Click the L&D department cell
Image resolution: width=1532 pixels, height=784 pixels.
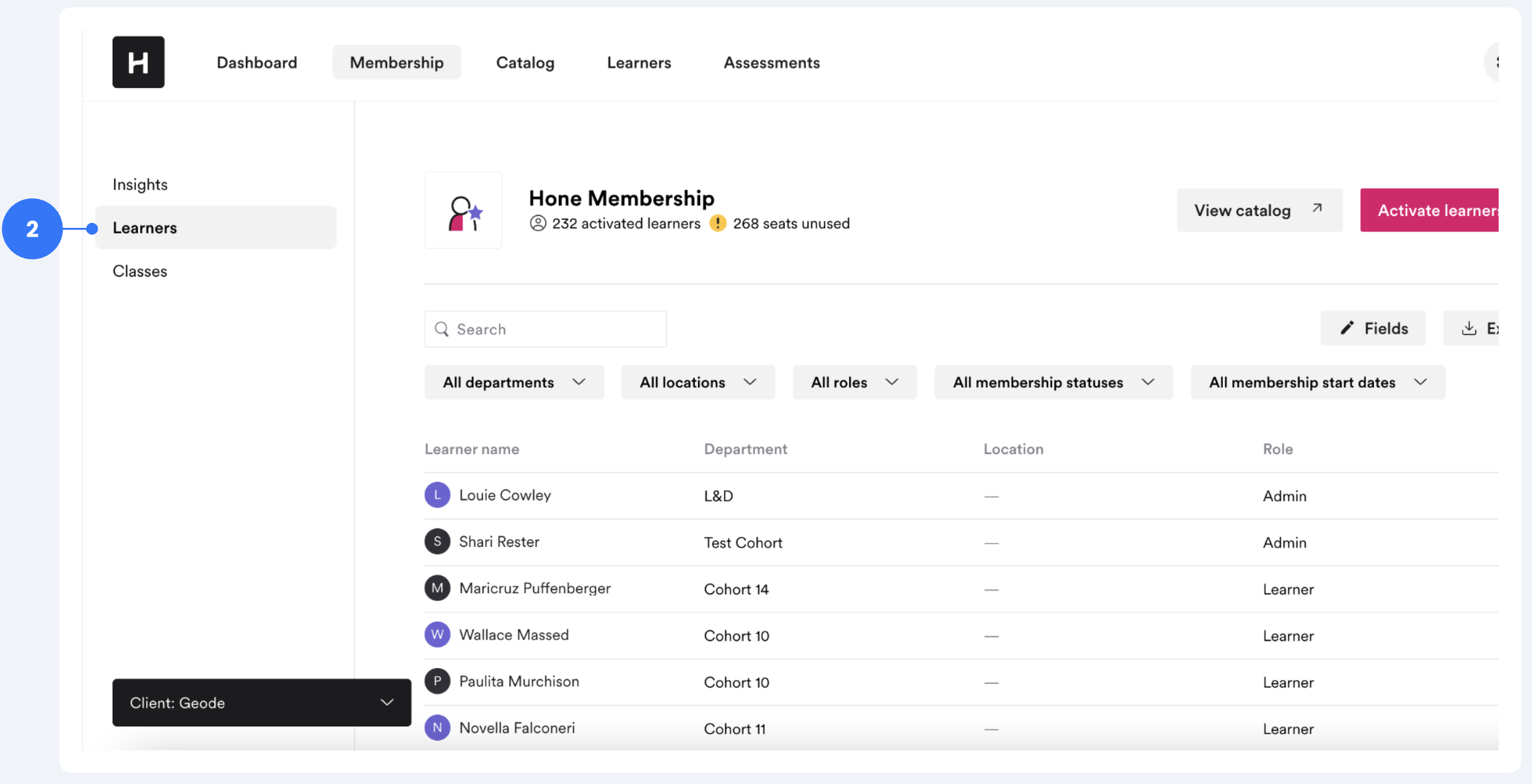pyautogui.click(x=719, y=496)
